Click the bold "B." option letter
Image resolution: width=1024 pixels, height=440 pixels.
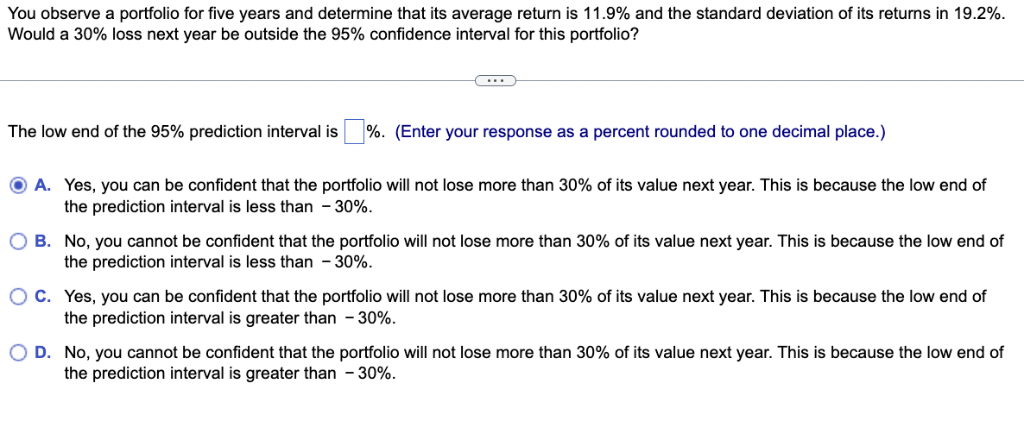click(43, 242)
